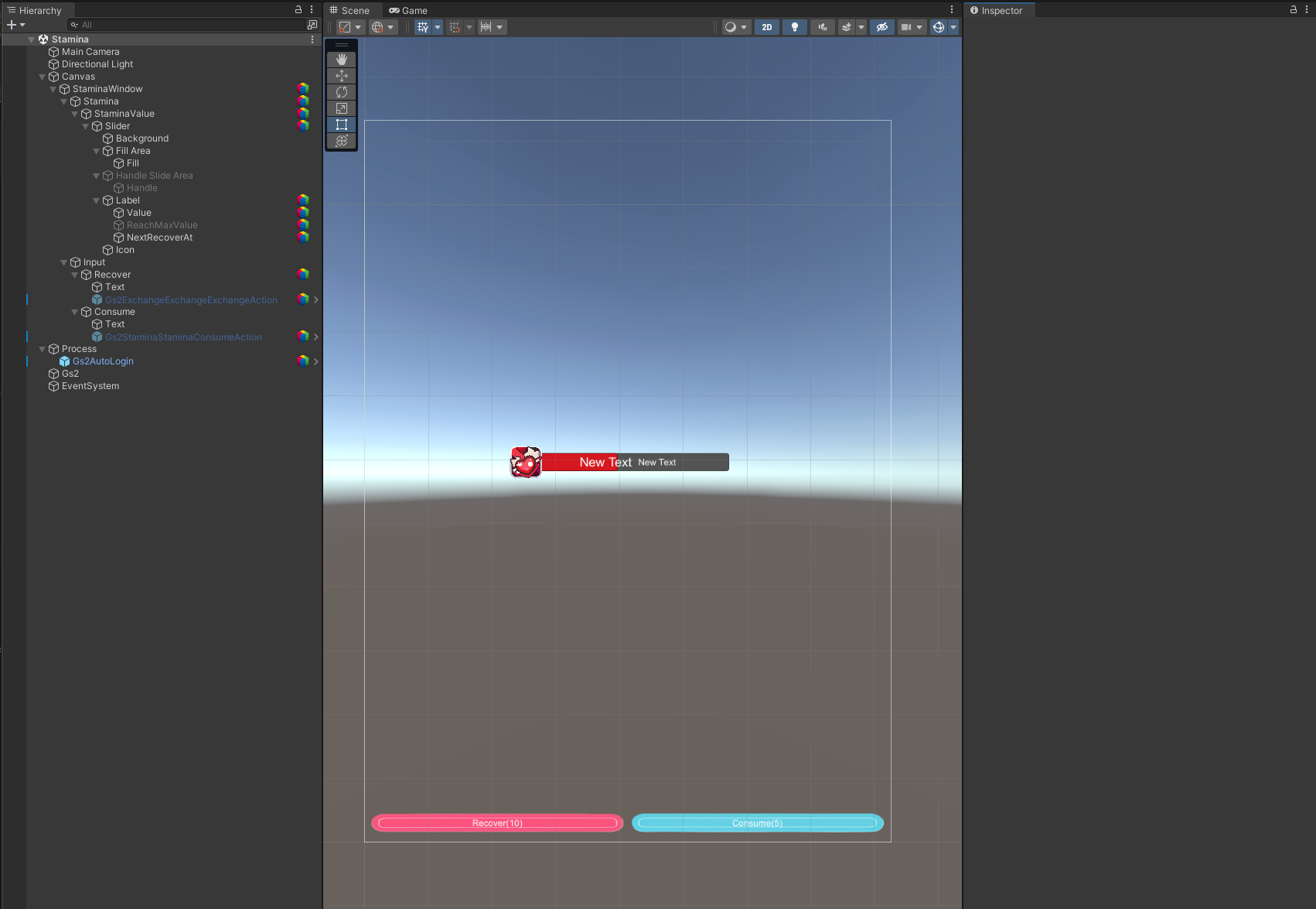The height and width of the screenshot is (909, 1316).
Task: Open the gizmos dropdown arrow
Action: pos(953,27)
